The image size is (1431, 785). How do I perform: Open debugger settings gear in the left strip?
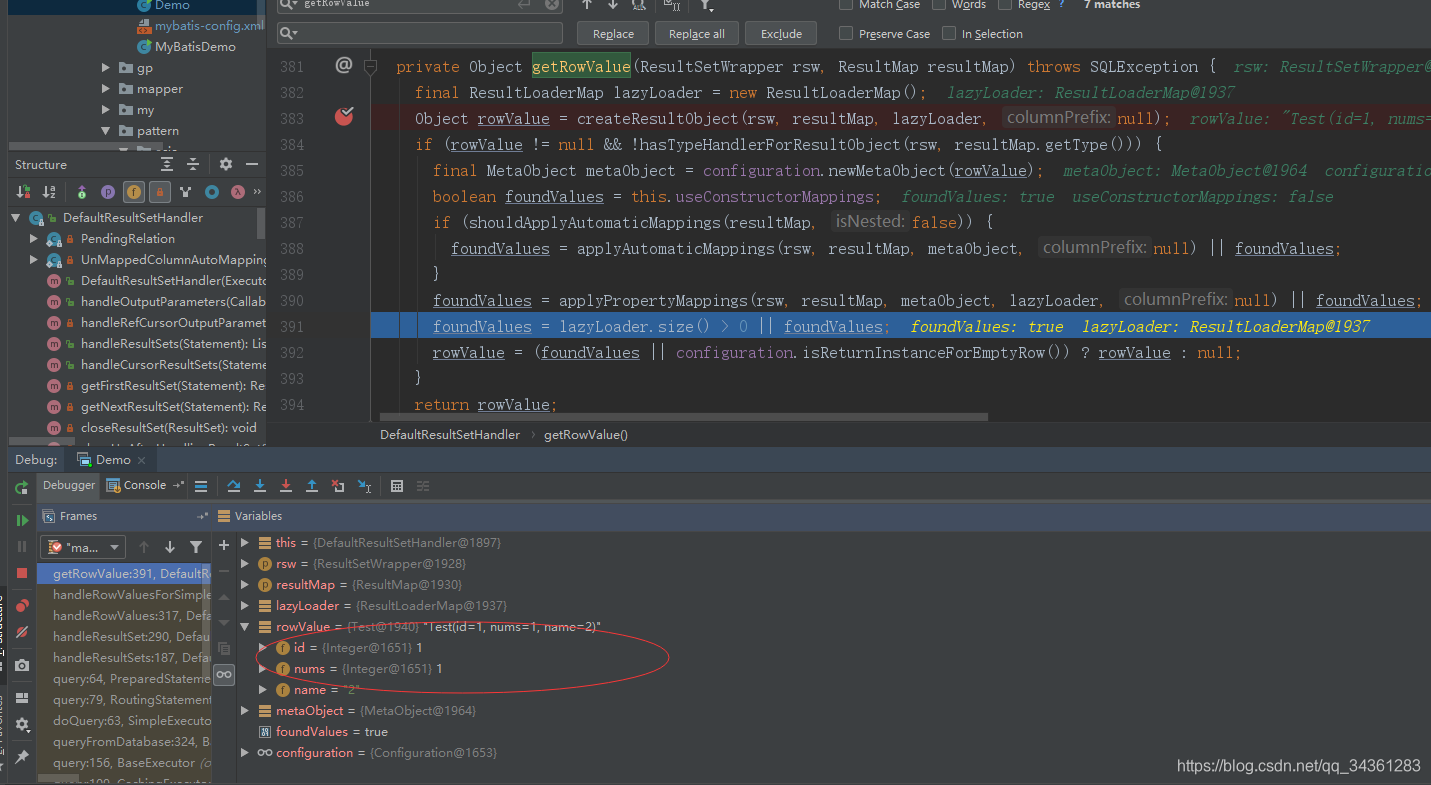coord(22,724)
